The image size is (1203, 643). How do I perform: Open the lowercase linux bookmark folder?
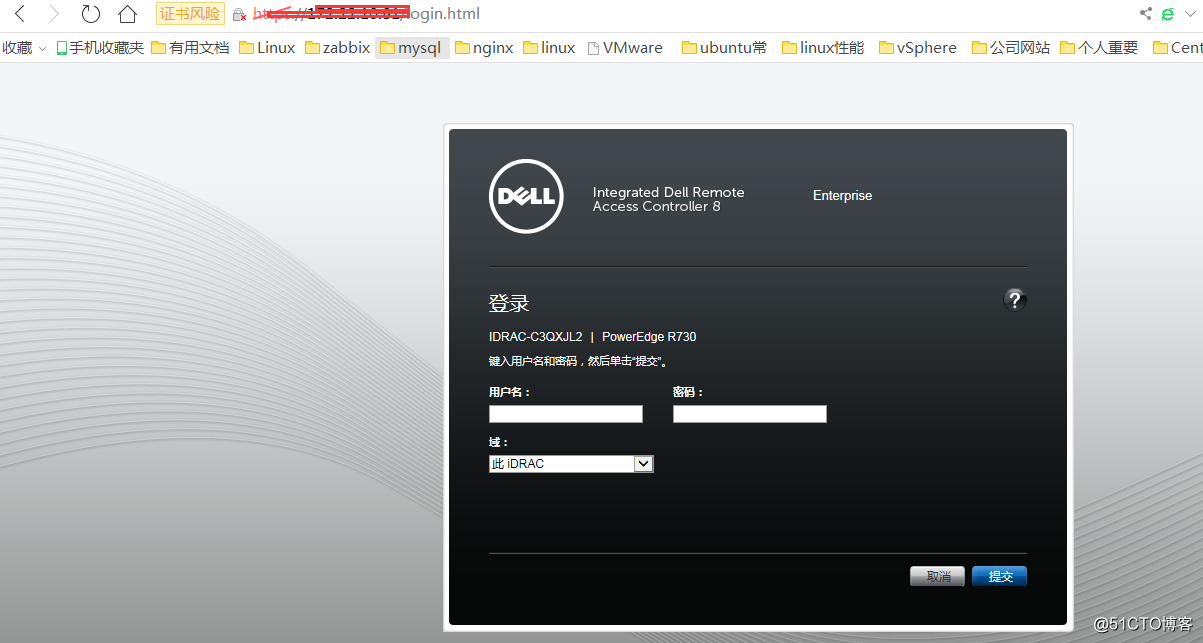click(x=549, y=47)
